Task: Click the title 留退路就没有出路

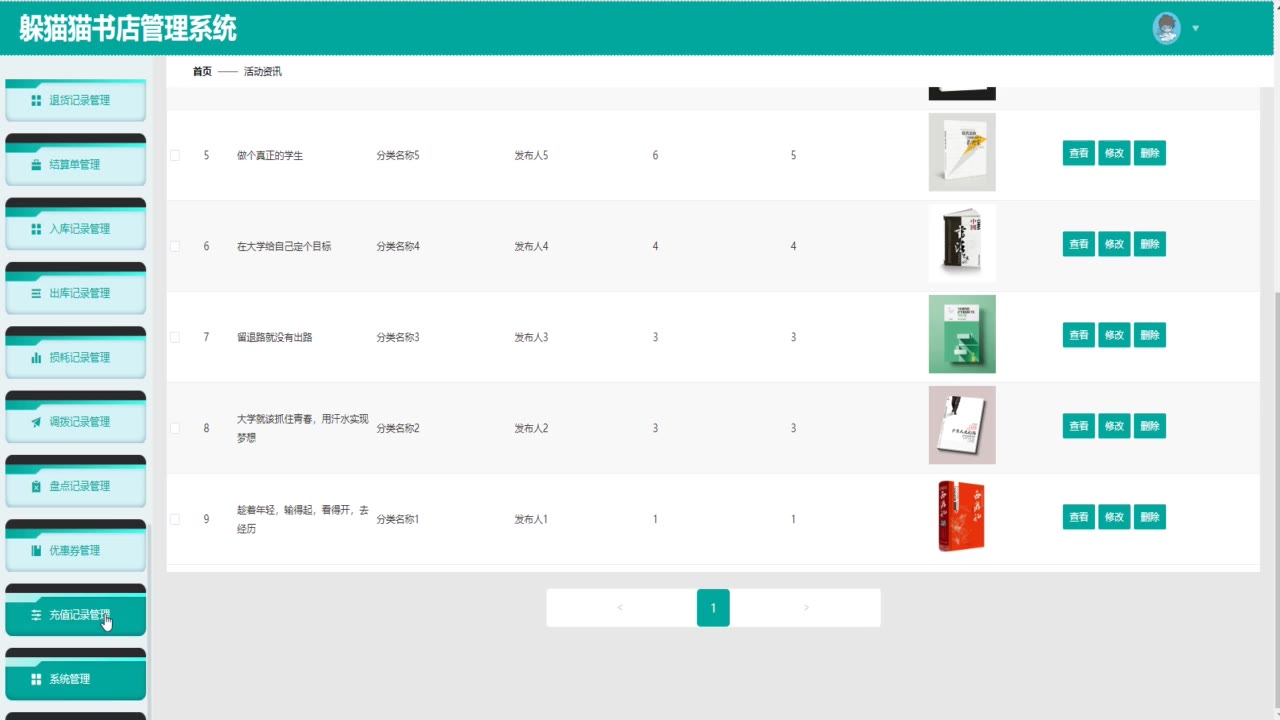Action: coord(274,337)
